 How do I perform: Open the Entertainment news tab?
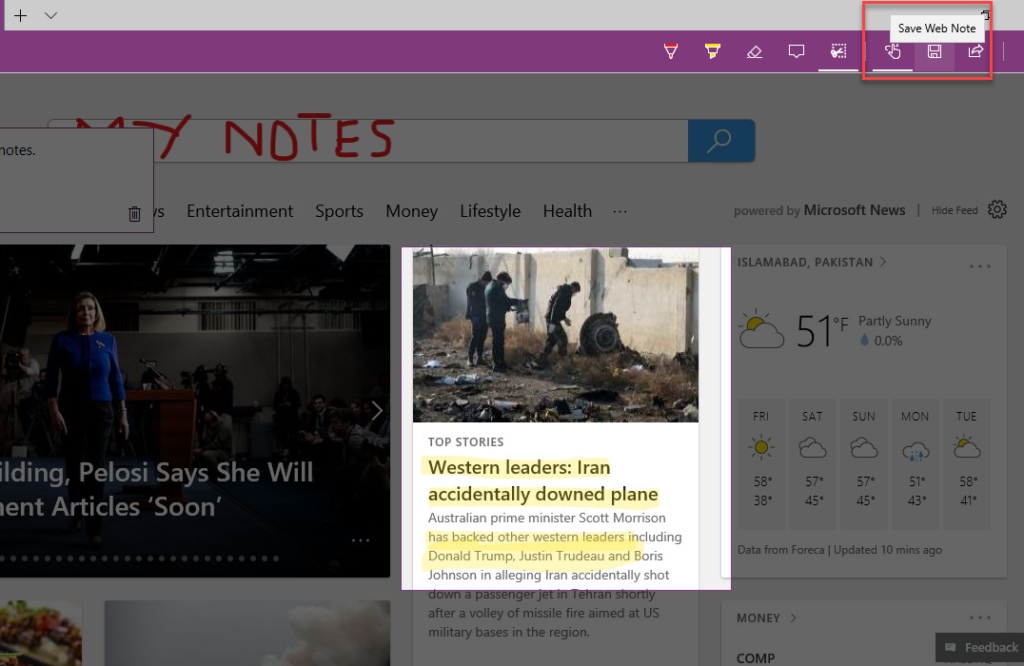coord(240,211)
